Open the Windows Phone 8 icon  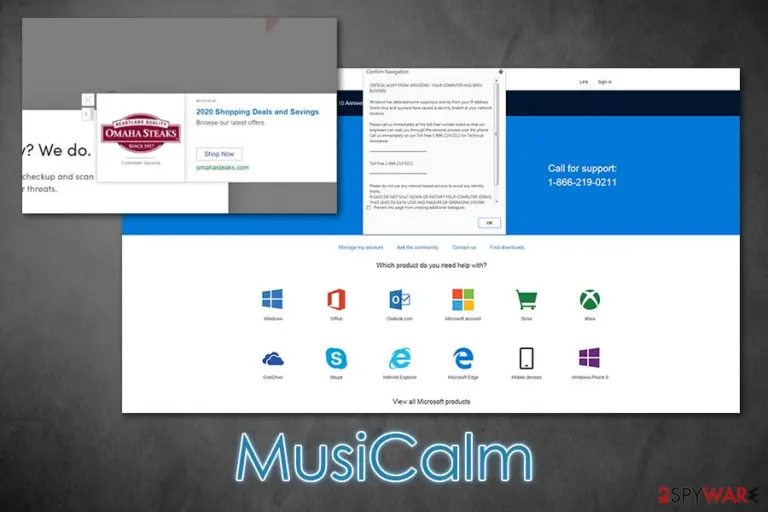point(589,358)
